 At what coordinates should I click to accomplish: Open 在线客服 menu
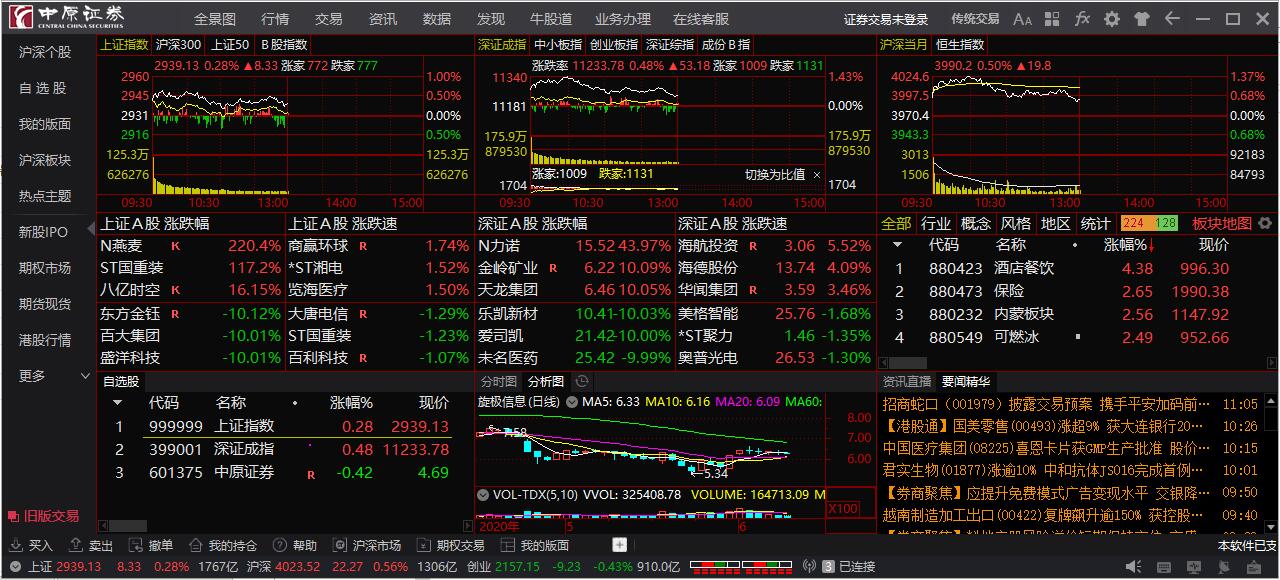(x=701, y=19)
